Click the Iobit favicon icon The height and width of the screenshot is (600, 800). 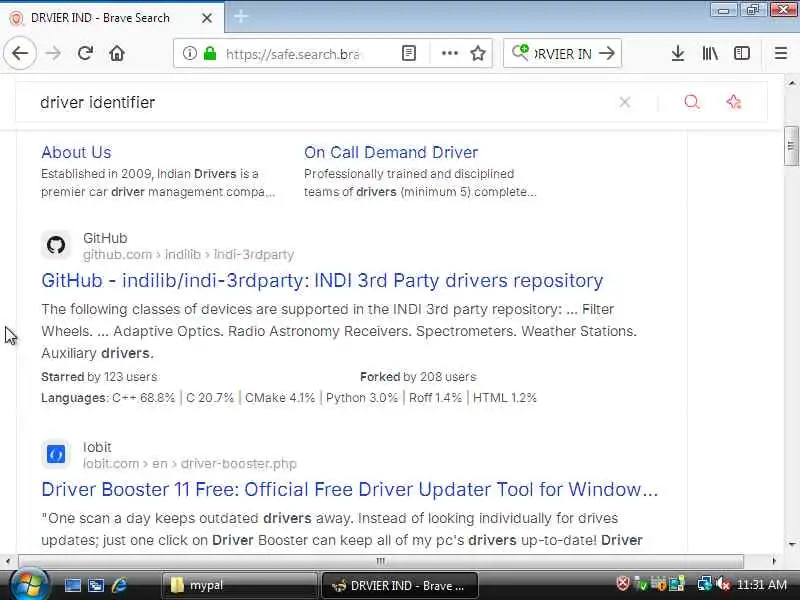coord(56,454)
